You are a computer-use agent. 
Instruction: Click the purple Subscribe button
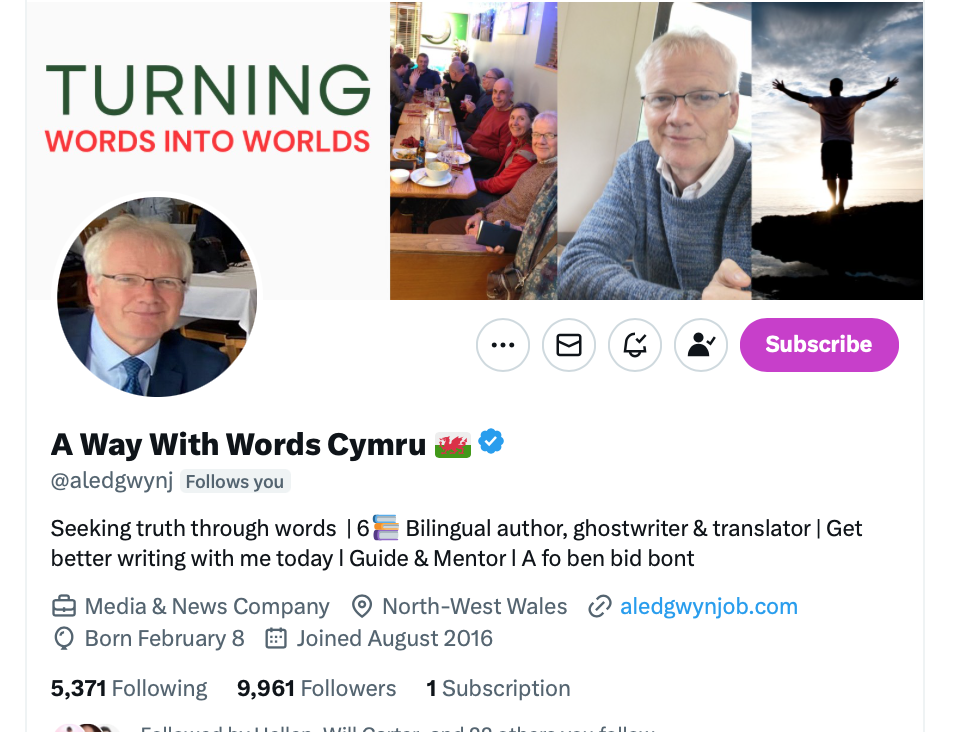[819, 344]
